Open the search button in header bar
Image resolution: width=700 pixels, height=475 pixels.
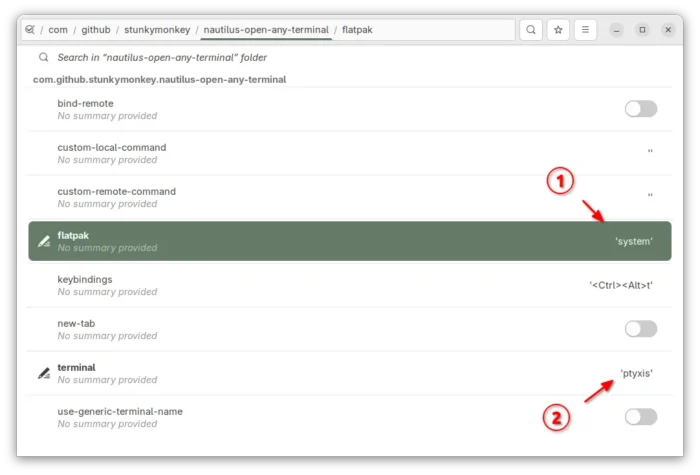click(531, 30)
